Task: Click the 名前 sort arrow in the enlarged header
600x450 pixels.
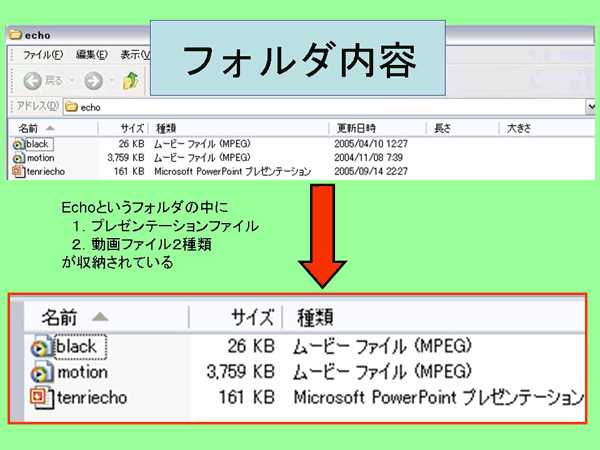Action: pos(99,318)
